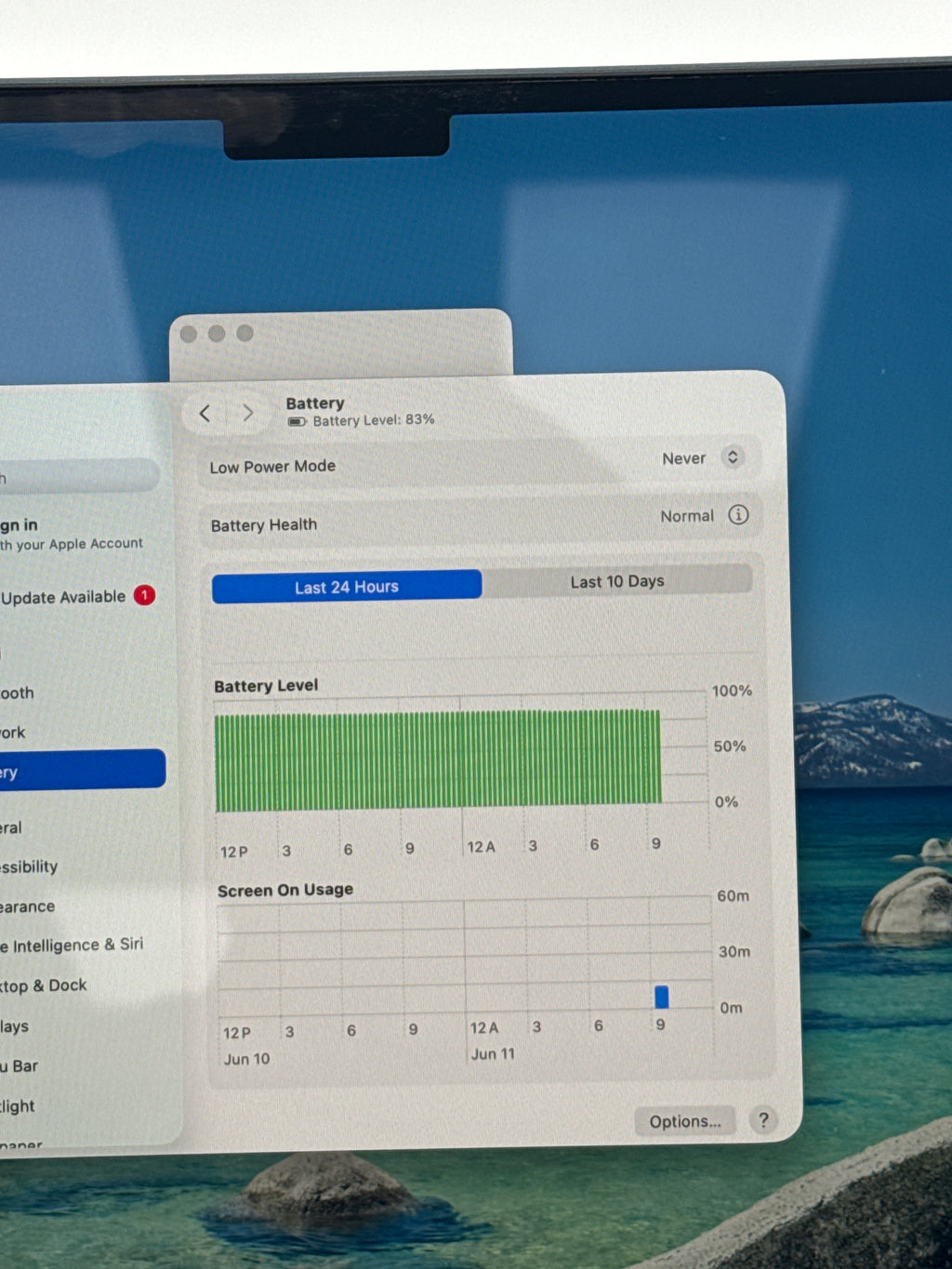This screenshot has width=952, height=1269.
Task: Open the Options... button
Action: [x=685, y=1121]
